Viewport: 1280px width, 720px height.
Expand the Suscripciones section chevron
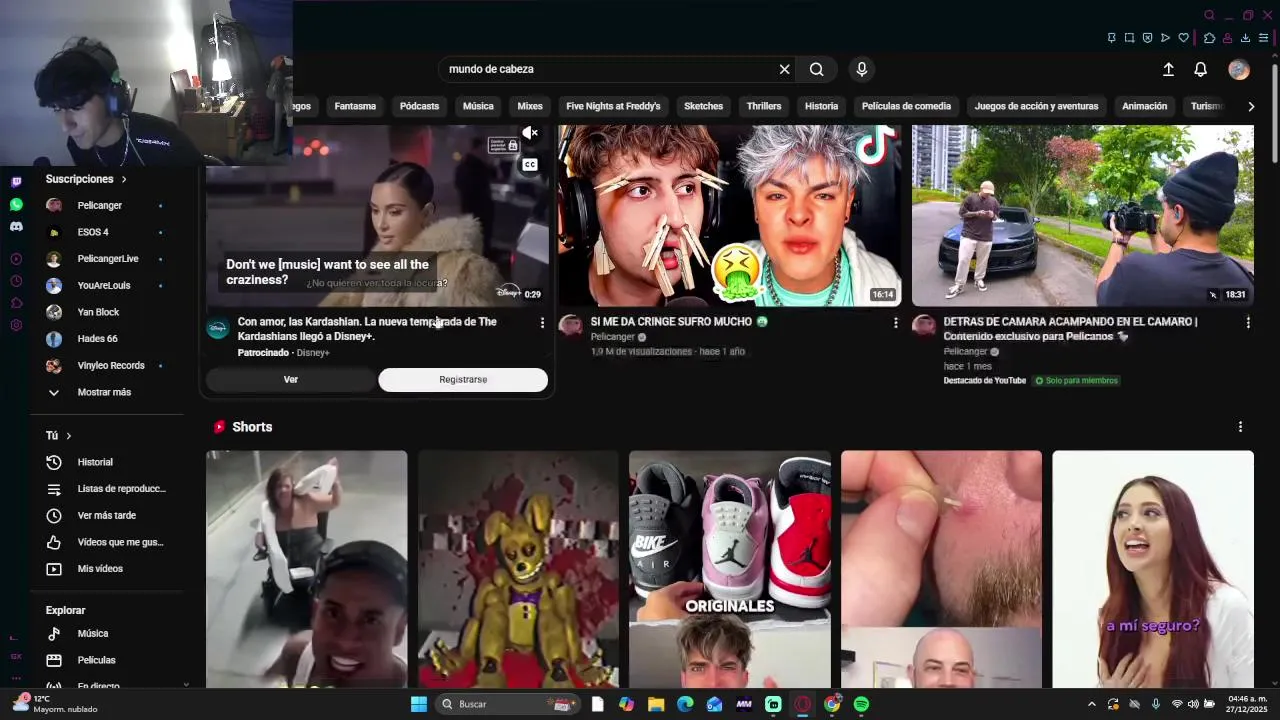[x=124, y=179]
